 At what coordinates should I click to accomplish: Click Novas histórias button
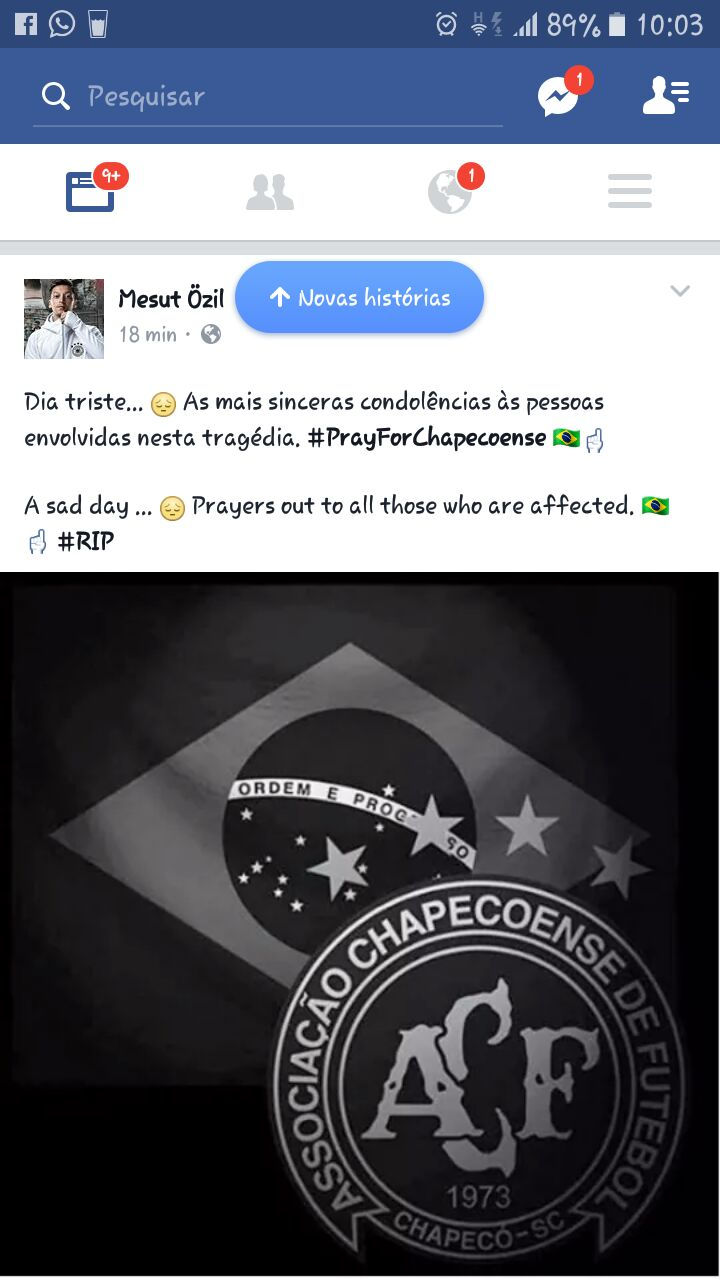point(360,297)
